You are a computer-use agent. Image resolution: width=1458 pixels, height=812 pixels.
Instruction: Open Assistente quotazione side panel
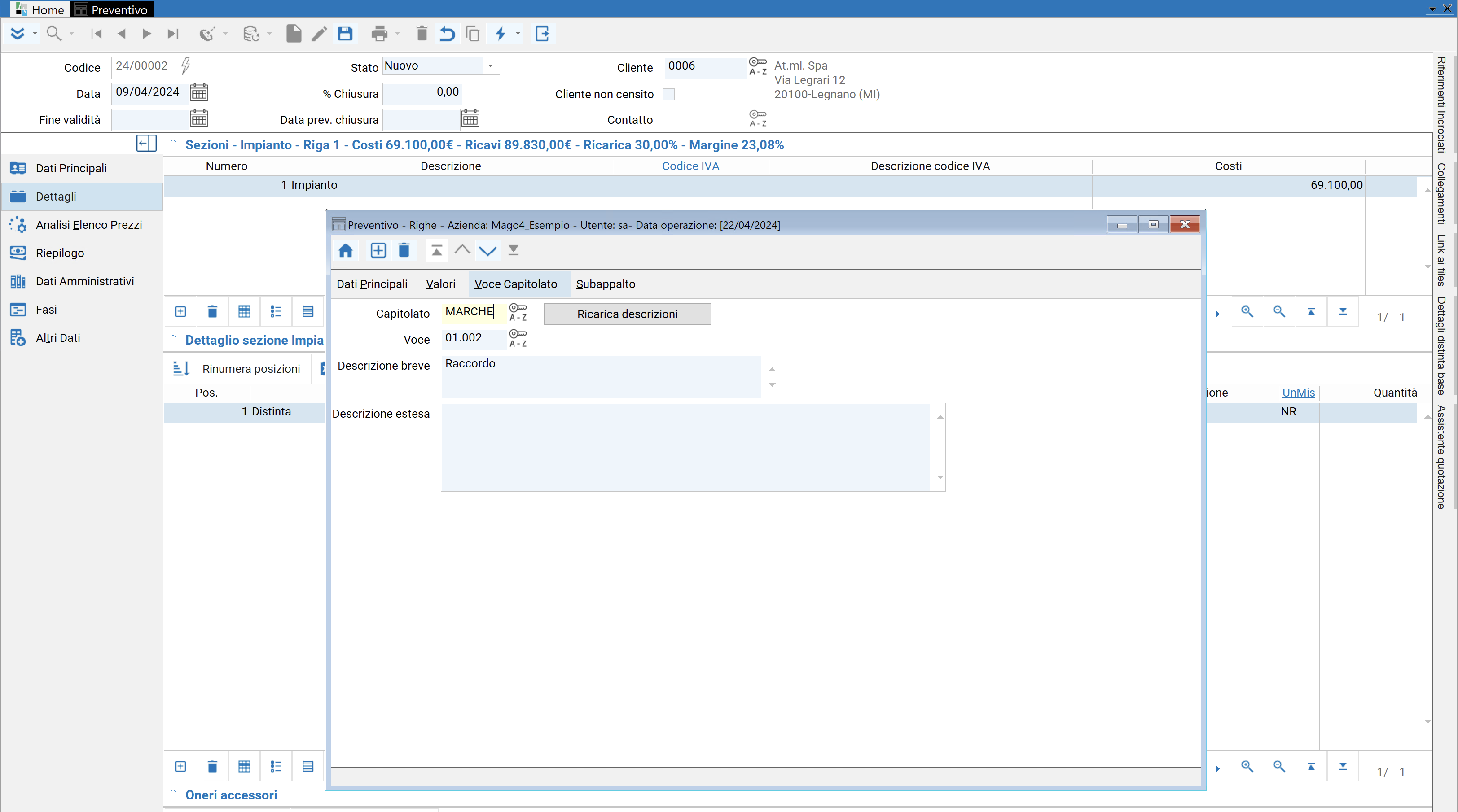[1441, 457]
